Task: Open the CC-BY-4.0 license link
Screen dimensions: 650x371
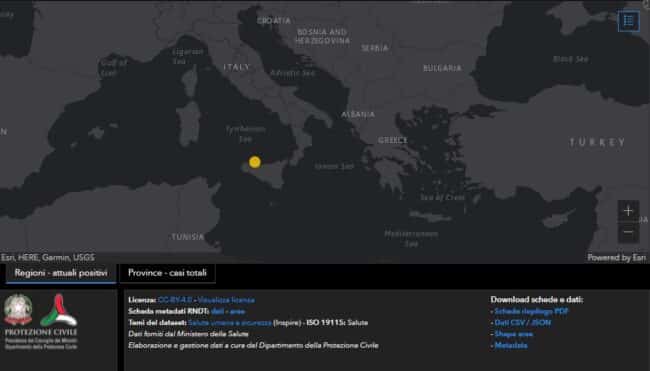Action: pos(175,300)
